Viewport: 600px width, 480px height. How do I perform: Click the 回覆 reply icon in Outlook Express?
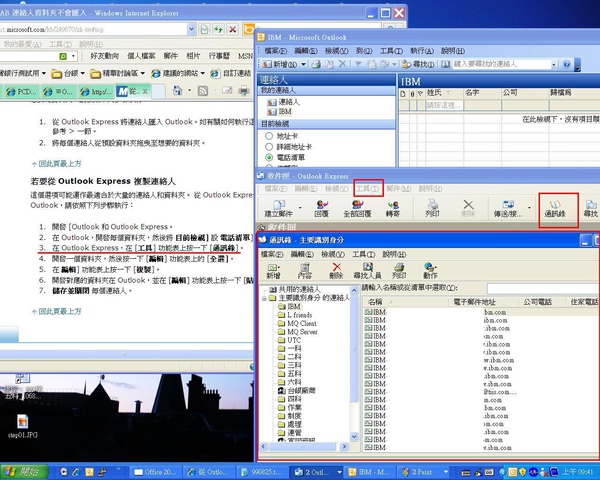[321, 209]
